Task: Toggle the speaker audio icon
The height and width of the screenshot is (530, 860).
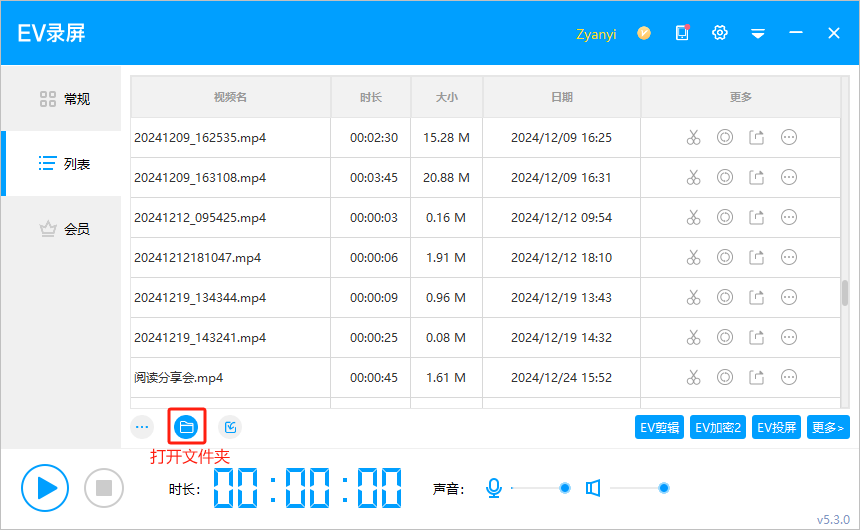Action: [x=593, y=488]
